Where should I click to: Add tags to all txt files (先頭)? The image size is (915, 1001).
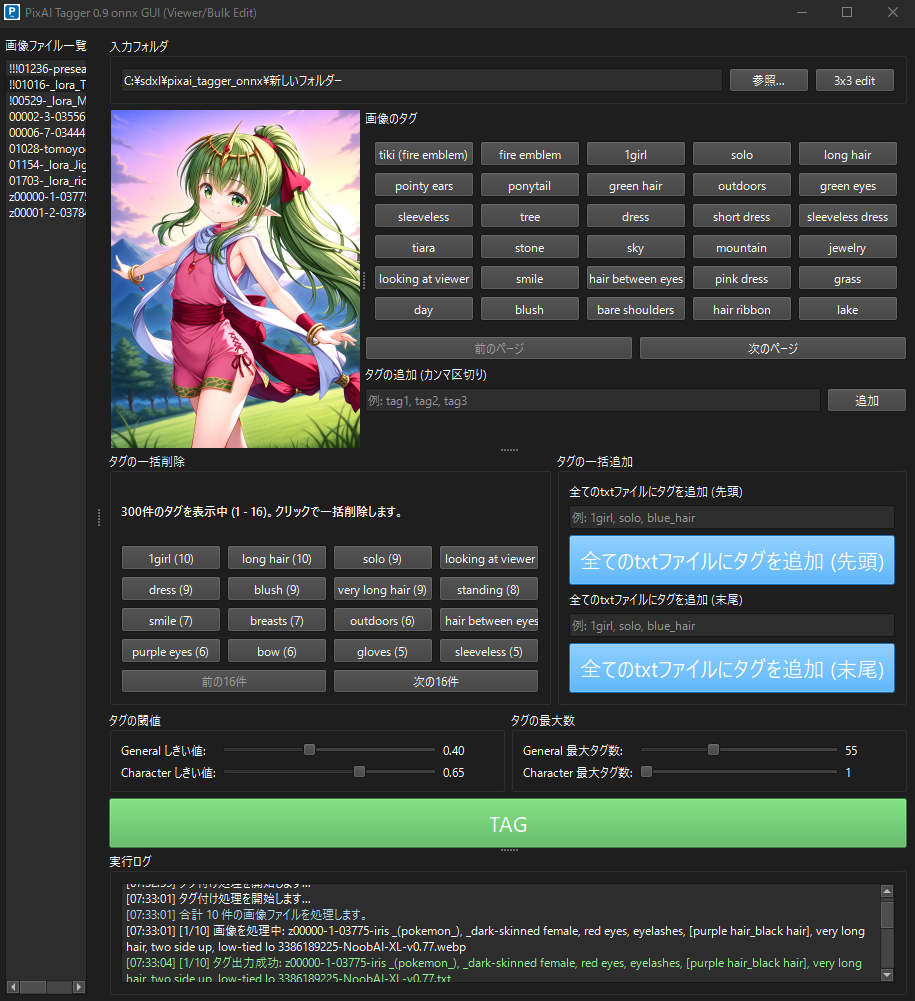(732, 561)
